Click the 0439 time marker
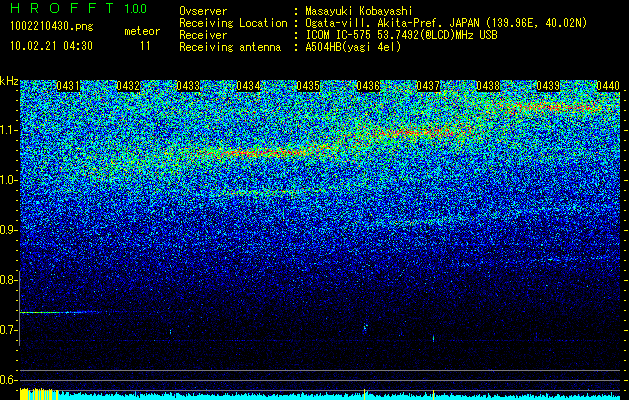 (x=548, y=86)
